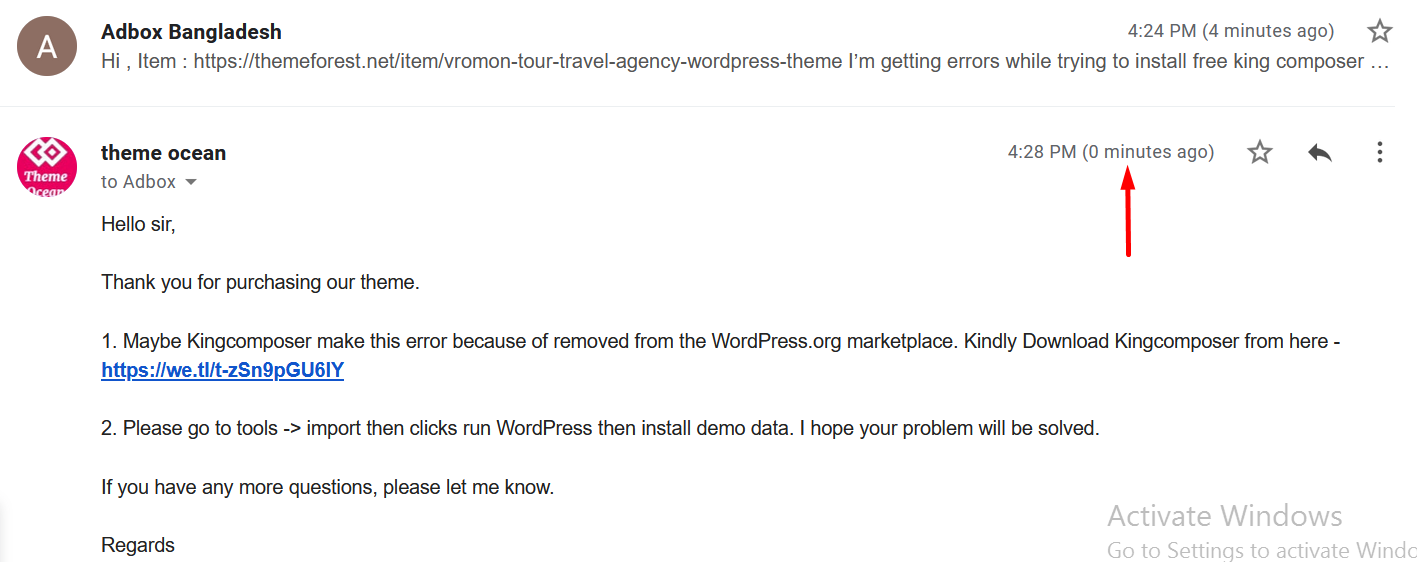Screen dimensions: 1417x562
Task: Click the brown "A" sender avatar
Action: click(x=46, y=46)
